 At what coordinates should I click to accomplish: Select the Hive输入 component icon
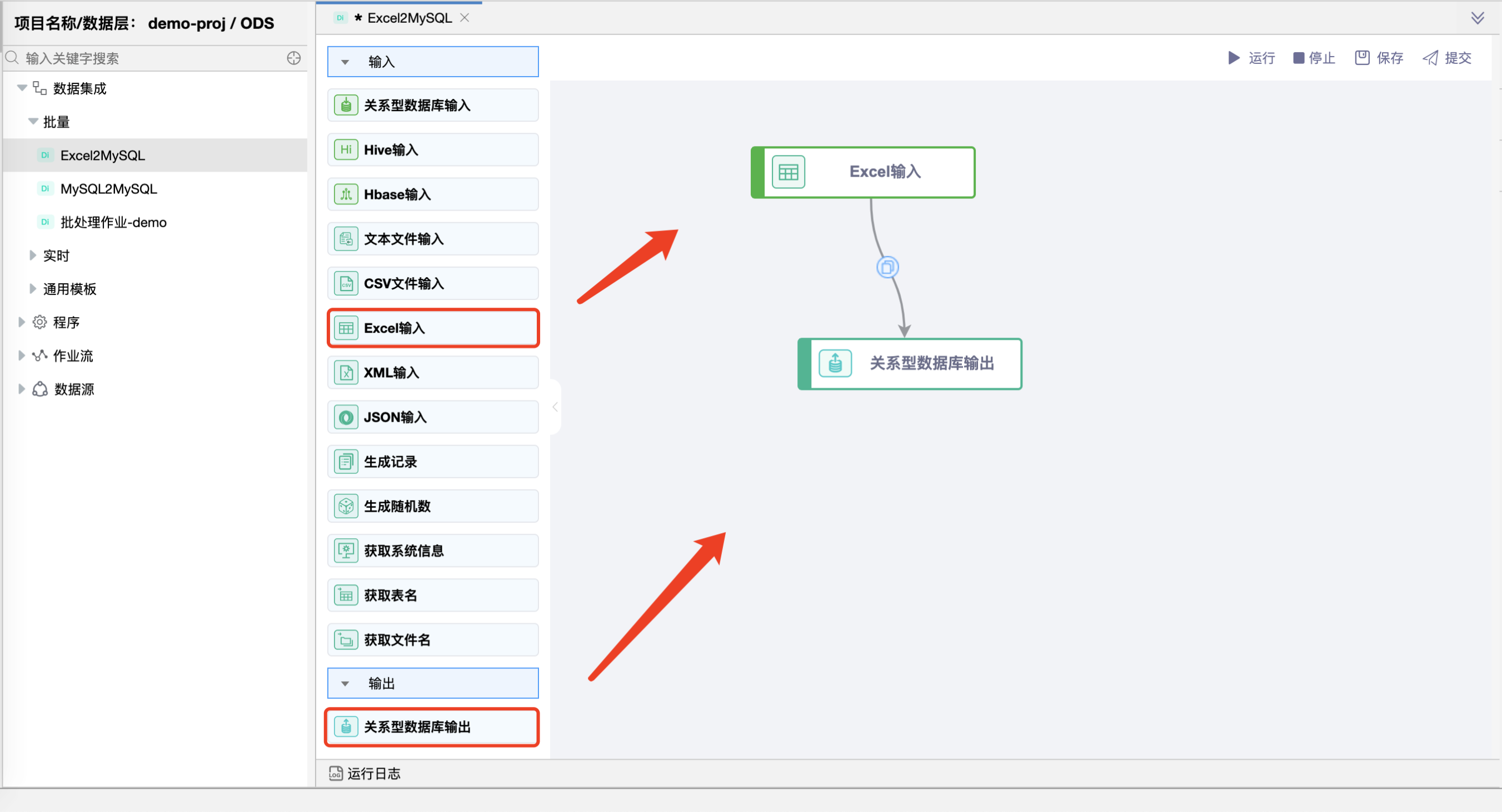[x=346, y=149]
